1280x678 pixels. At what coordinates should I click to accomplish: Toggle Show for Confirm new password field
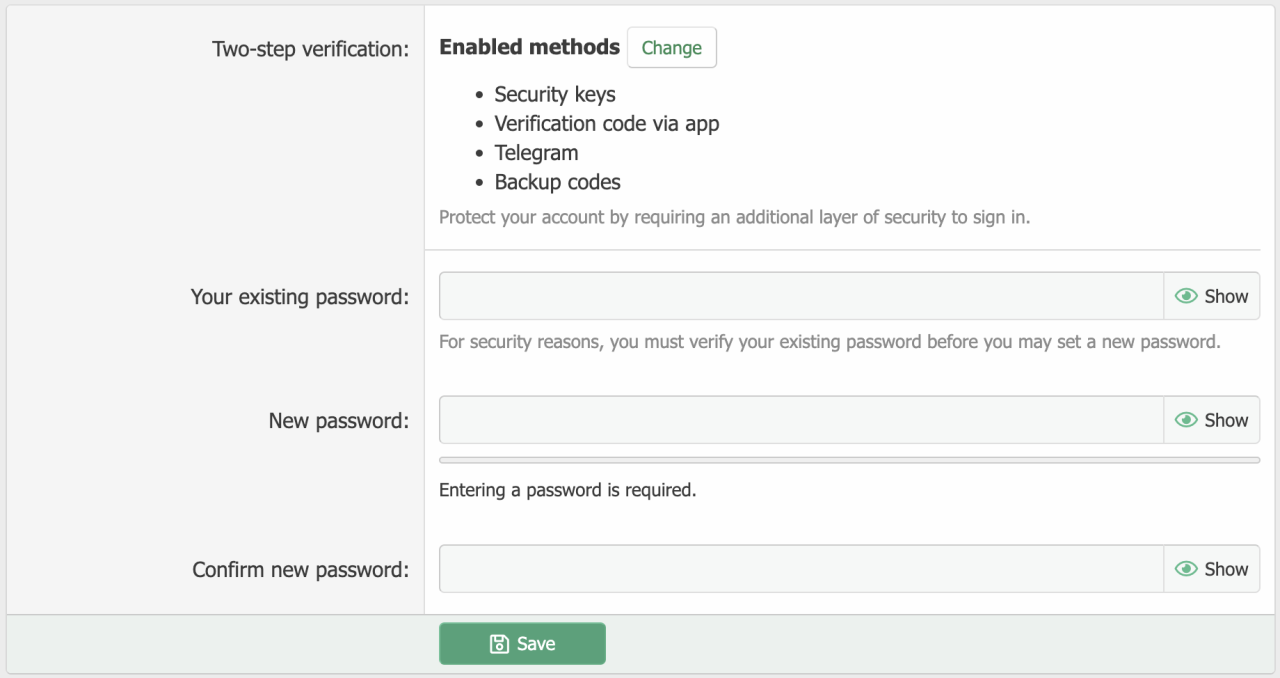(x=1211, y=569)
